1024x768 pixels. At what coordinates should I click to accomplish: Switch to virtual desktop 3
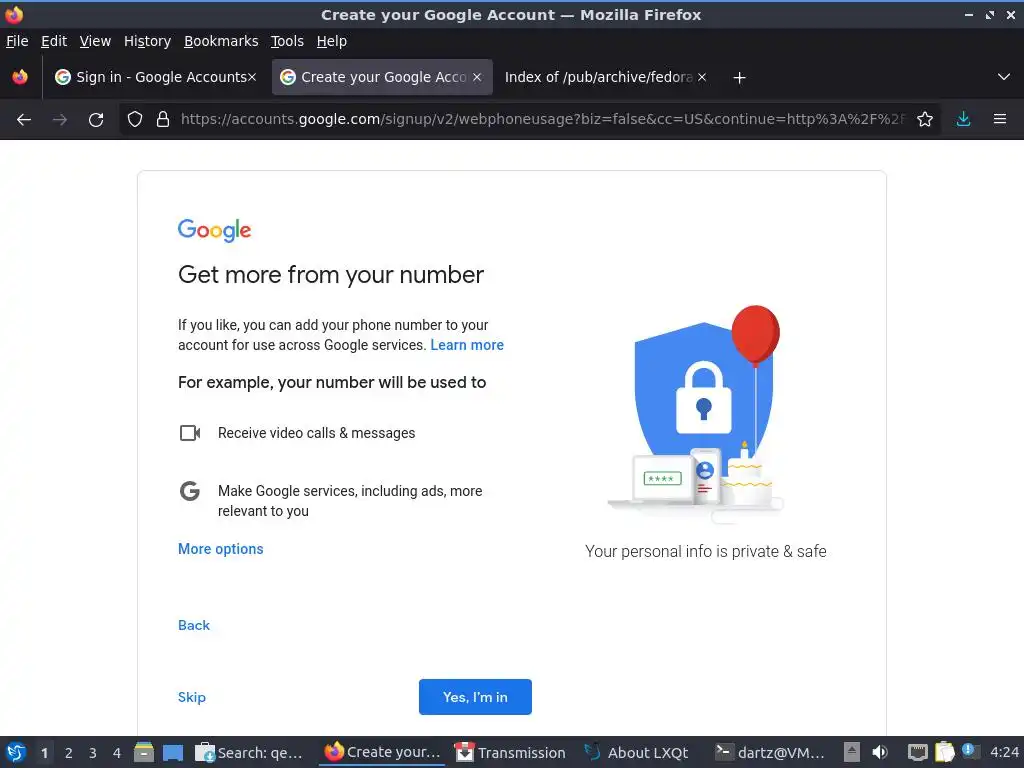93,753
